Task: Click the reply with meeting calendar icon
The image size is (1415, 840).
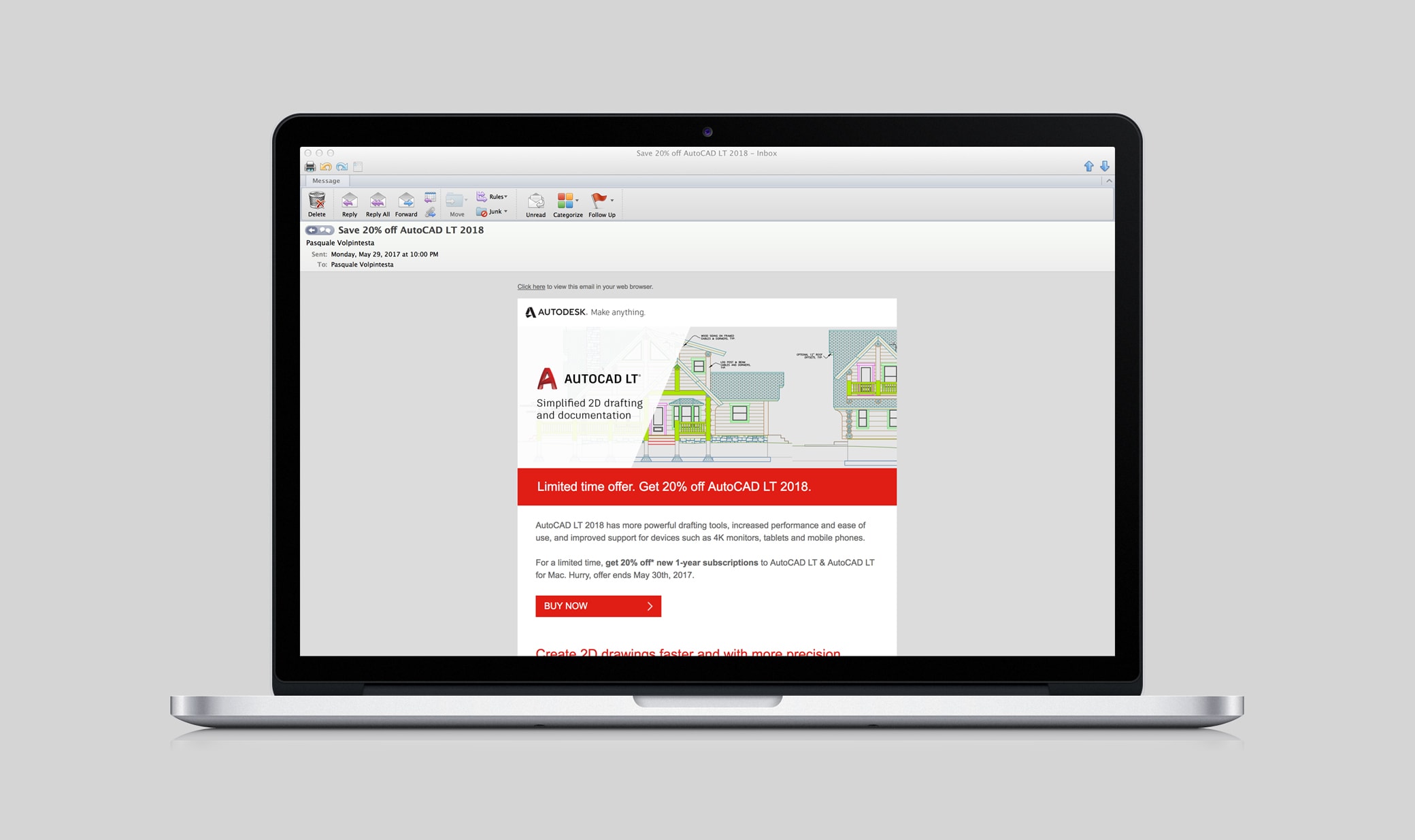Action: [x=430, y=197]
